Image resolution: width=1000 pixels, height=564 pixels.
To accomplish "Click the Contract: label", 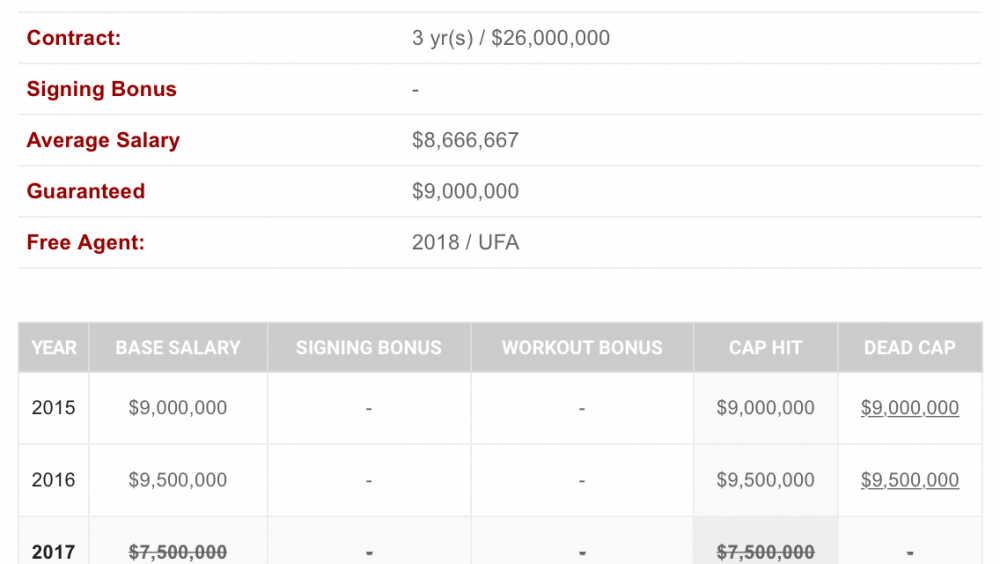I will [x=73, y=38].
